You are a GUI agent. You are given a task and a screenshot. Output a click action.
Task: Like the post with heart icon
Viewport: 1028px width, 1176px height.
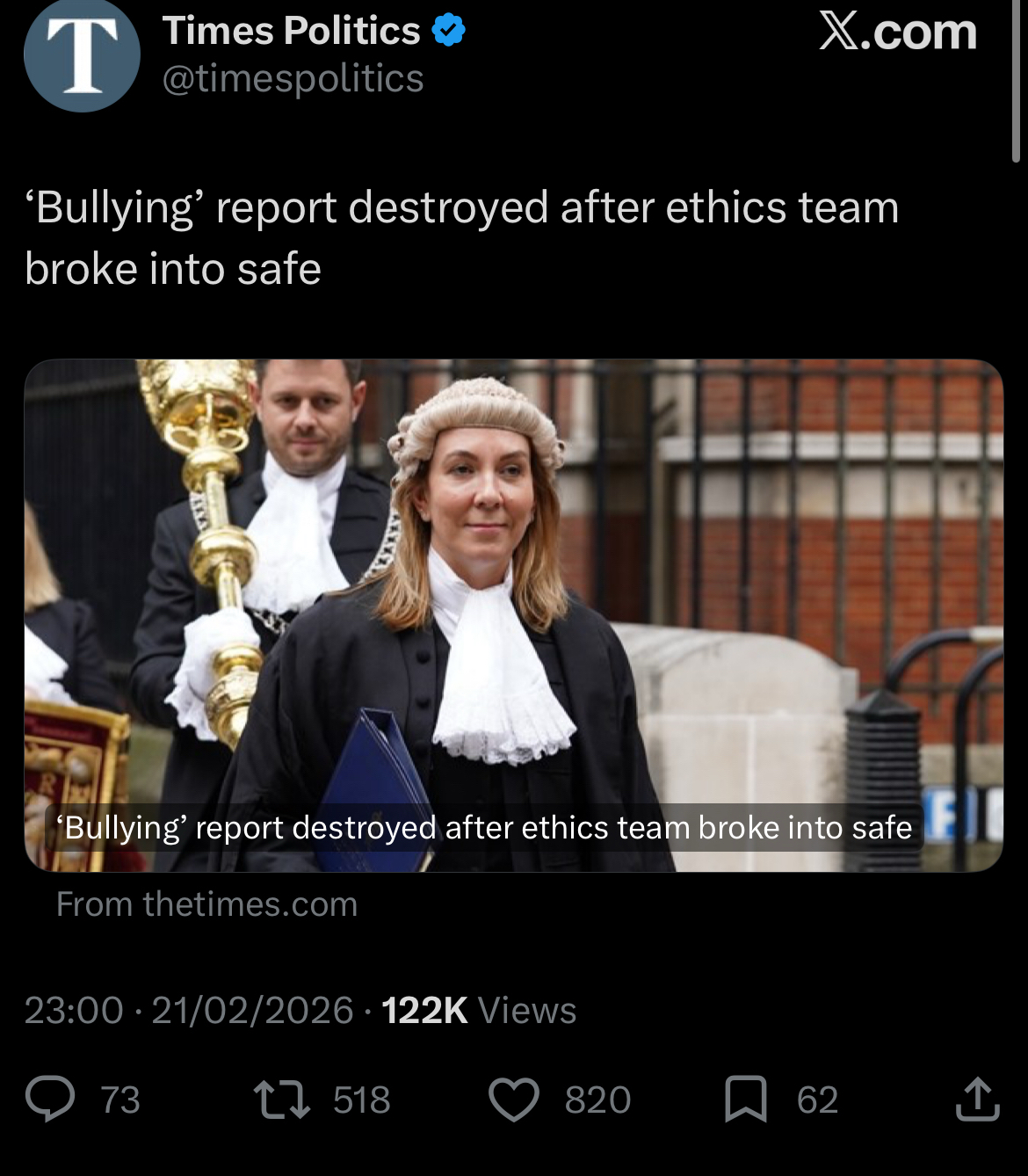click(514, 1100)
